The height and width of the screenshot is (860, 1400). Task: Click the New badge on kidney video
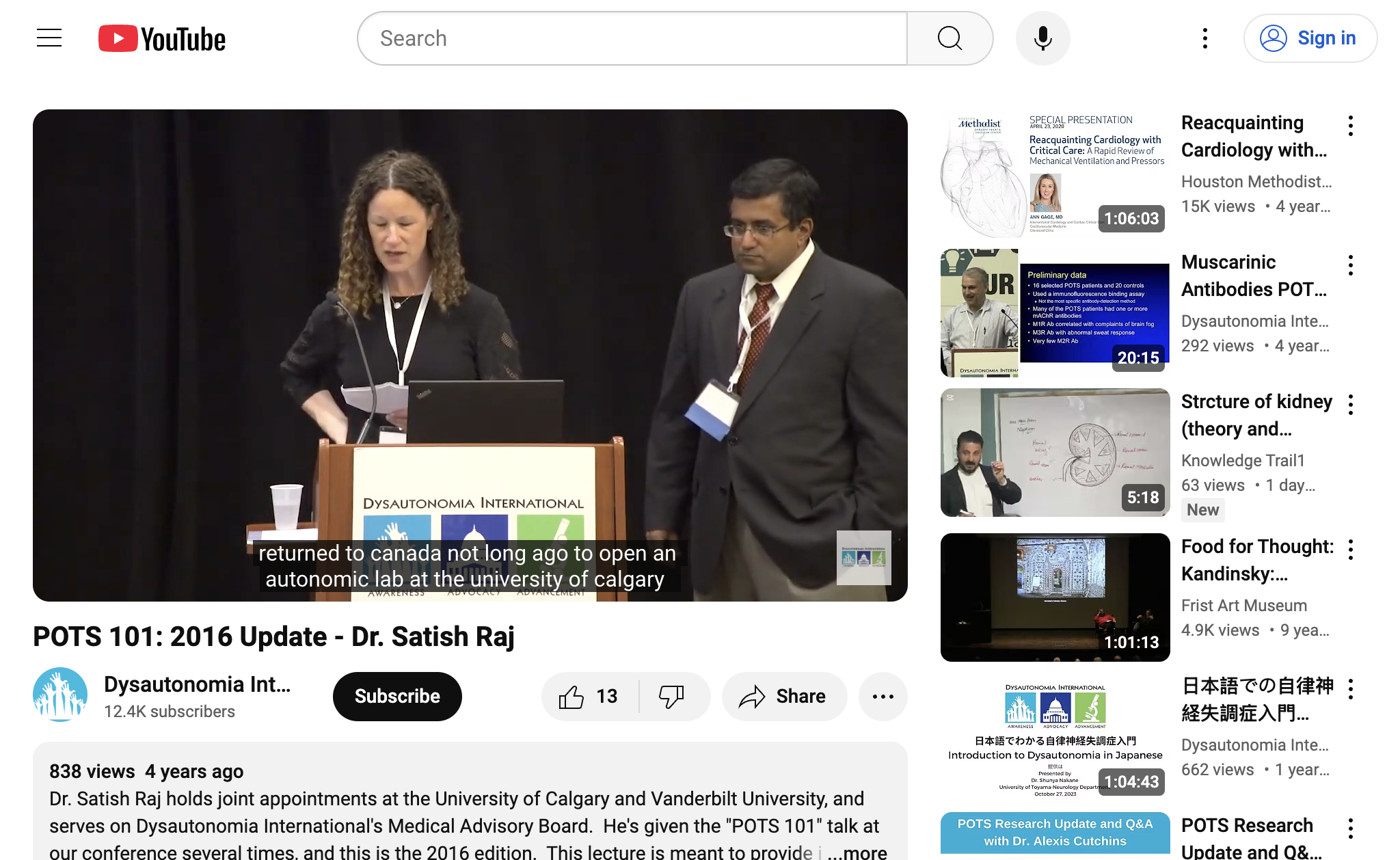[1202, 510]
